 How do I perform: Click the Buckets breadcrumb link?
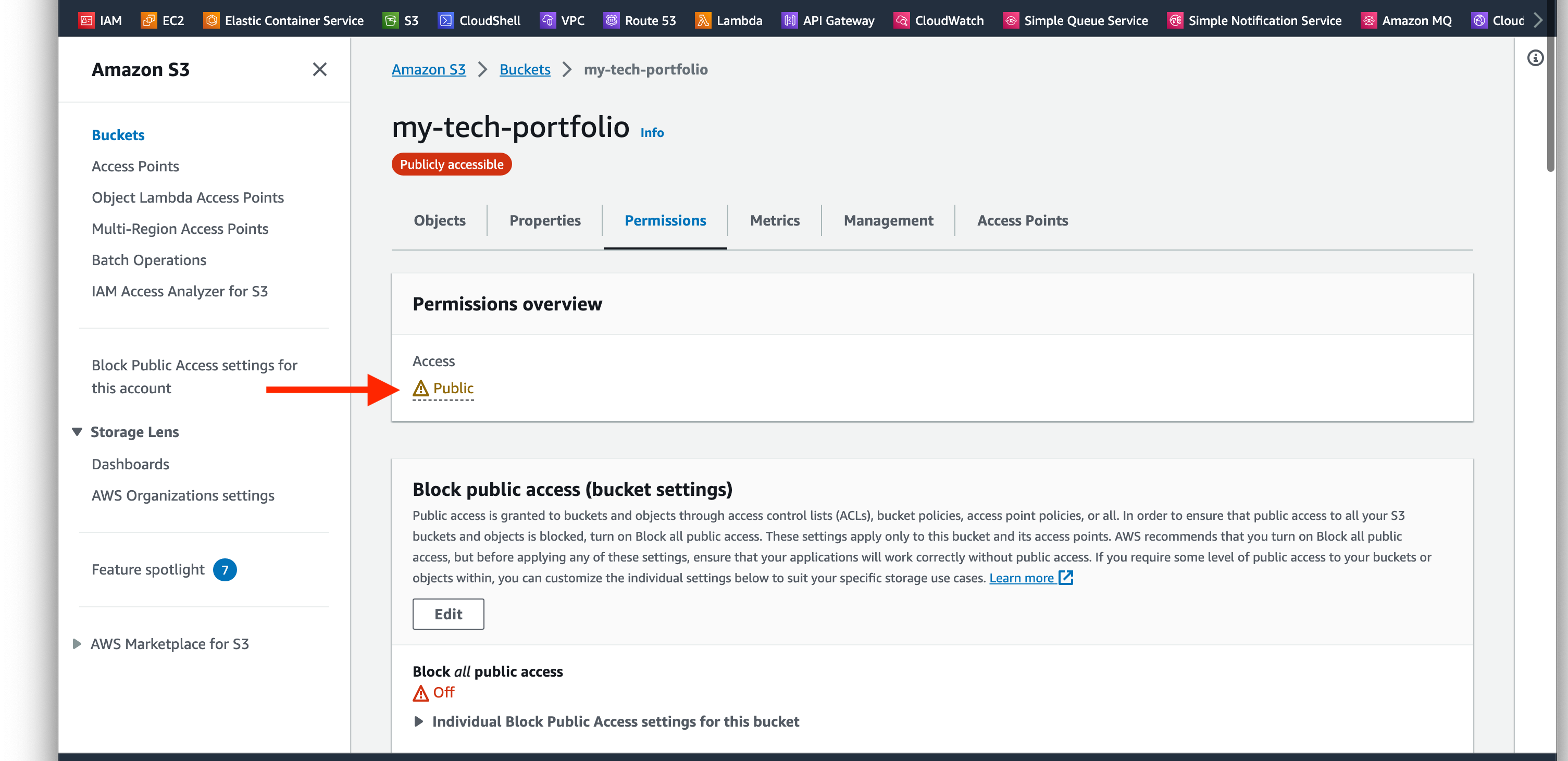(525, 69)
